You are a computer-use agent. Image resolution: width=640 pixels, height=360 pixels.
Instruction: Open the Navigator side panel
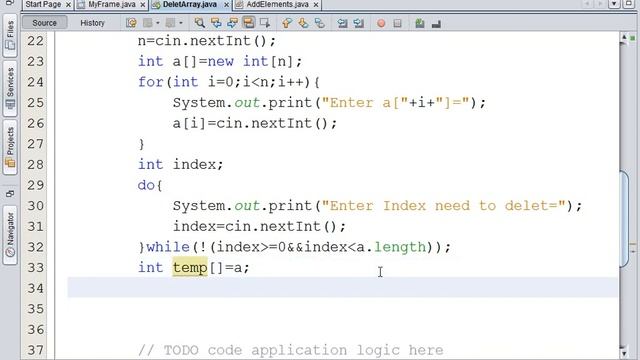(10, 235)
